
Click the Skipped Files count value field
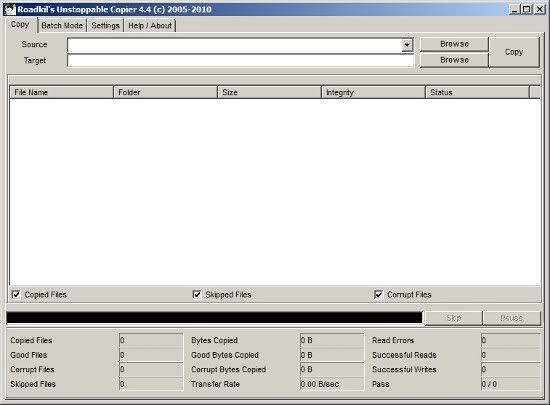pyautogui.click(x=151, y=384)
